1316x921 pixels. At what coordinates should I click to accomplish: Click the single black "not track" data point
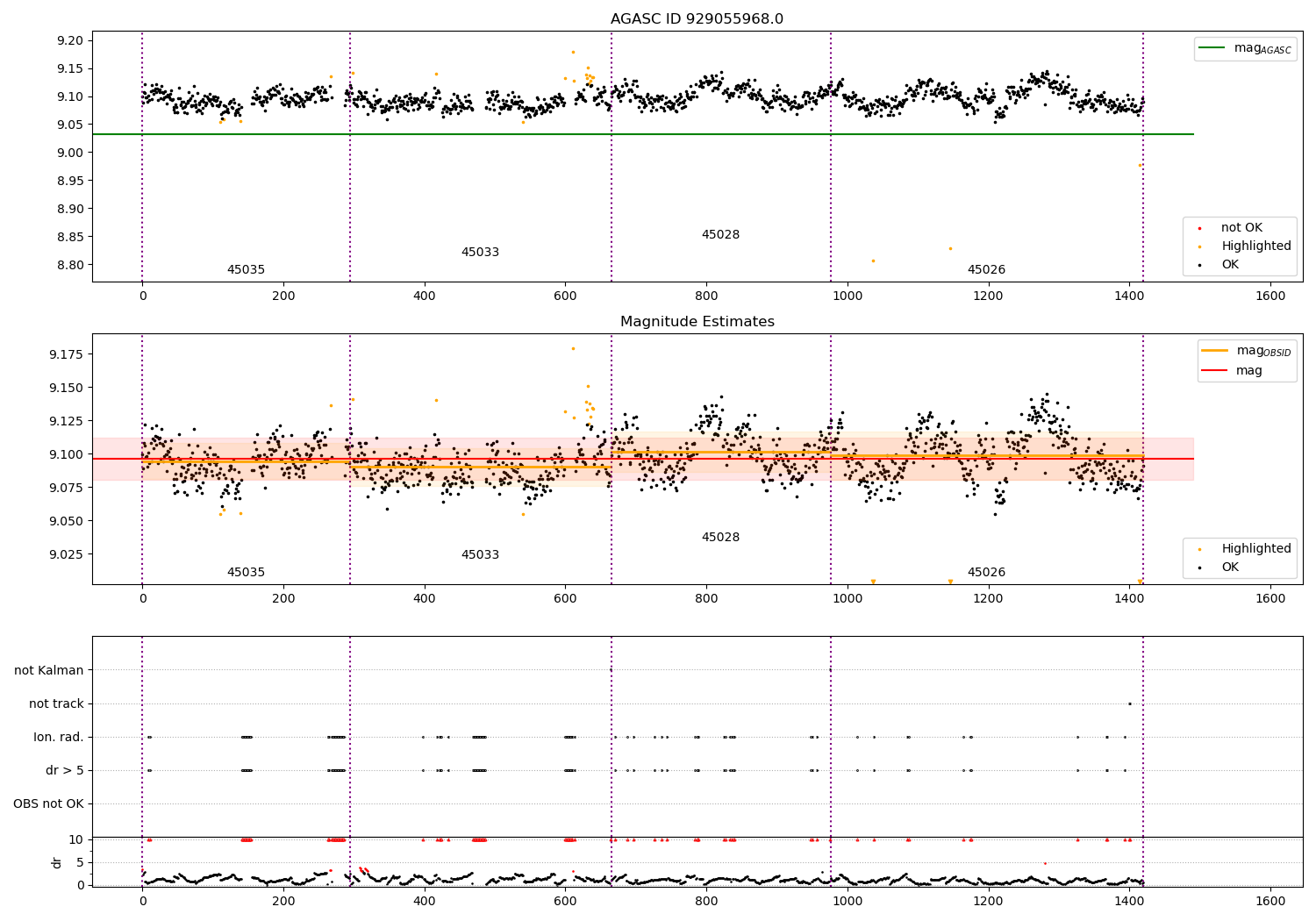pyautogui.click(x=1129, y=703)
